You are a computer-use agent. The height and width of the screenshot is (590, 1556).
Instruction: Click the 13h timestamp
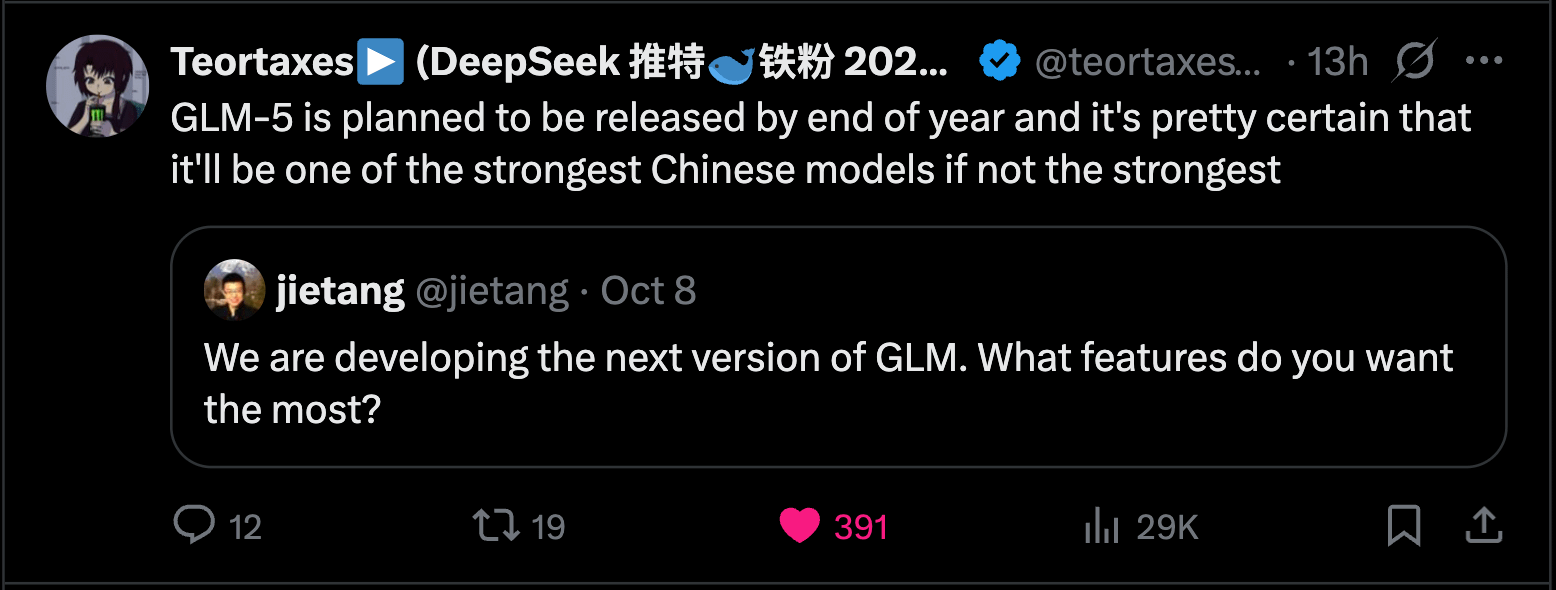1337,62
